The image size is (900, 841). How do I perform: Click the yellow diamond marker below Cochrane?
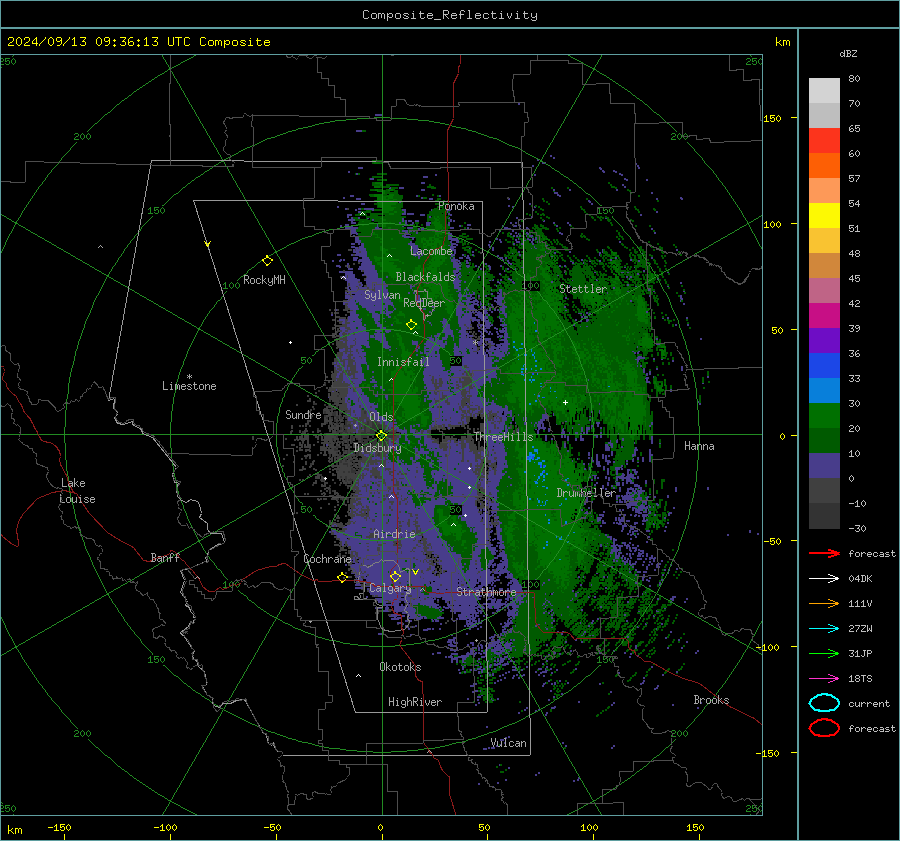coord(342,577)
